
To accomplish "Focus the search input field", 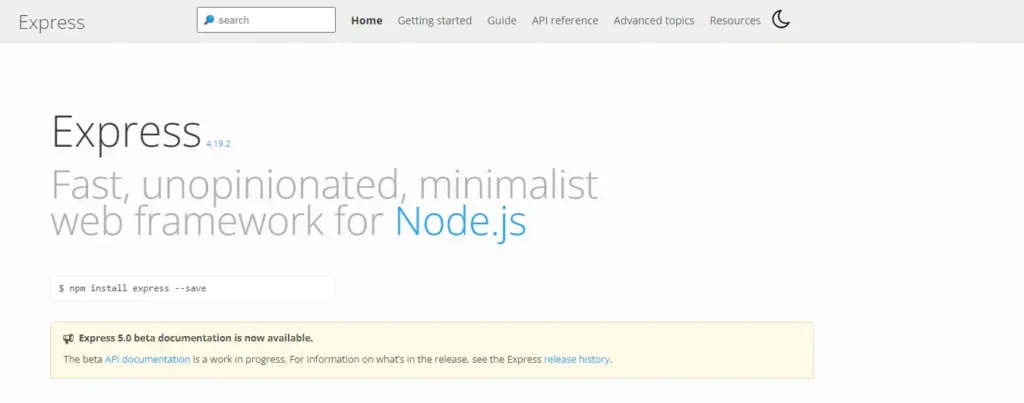I will point(266,20).
